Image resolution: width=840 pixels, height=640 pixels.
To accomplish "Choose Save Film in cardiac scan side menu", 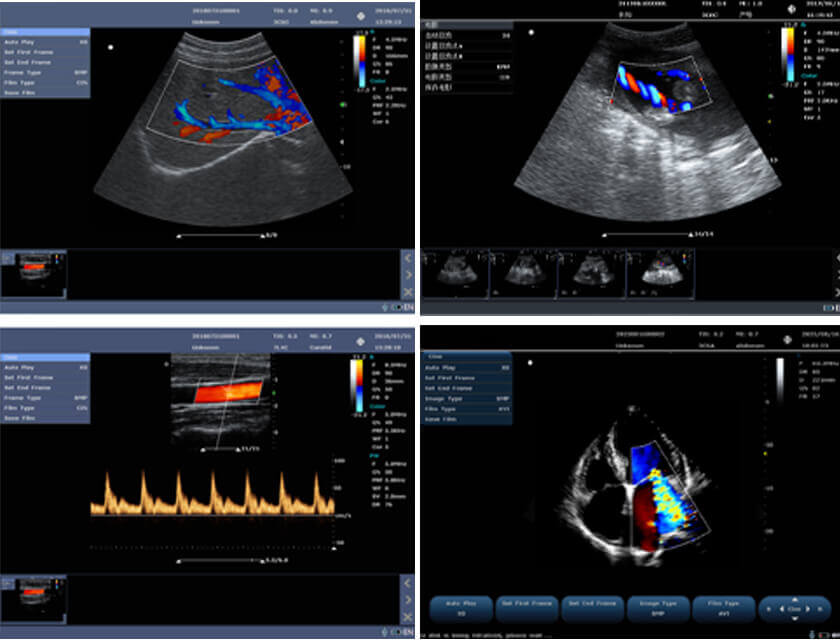I will 467,419.
